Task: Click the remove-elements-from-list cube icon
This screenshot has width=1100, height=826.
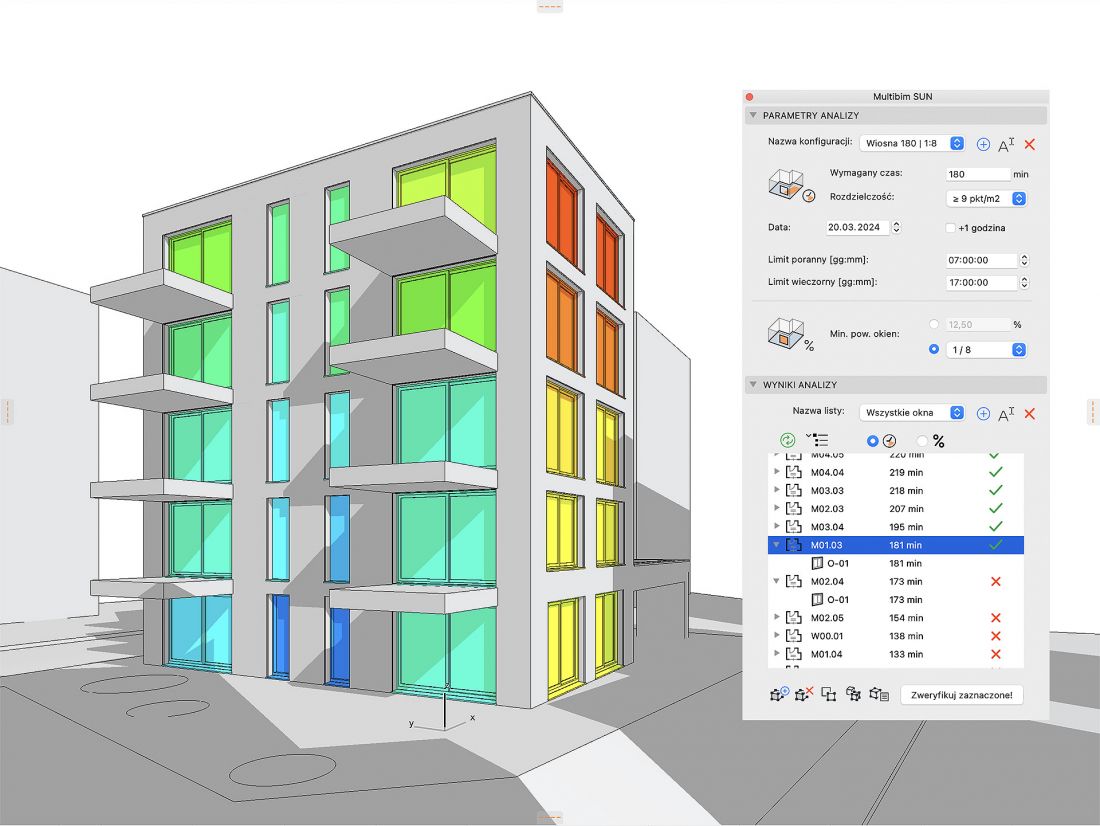Action: coord(804,694)
